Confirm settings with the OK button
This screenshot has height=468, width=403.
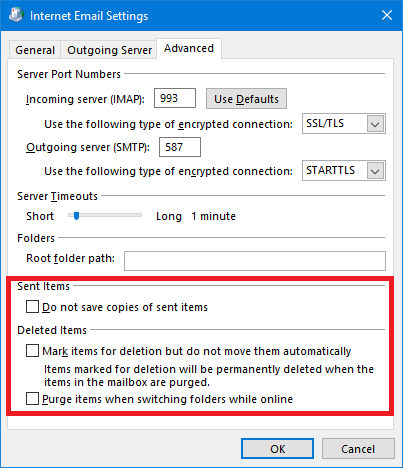[x=277, y=449]
